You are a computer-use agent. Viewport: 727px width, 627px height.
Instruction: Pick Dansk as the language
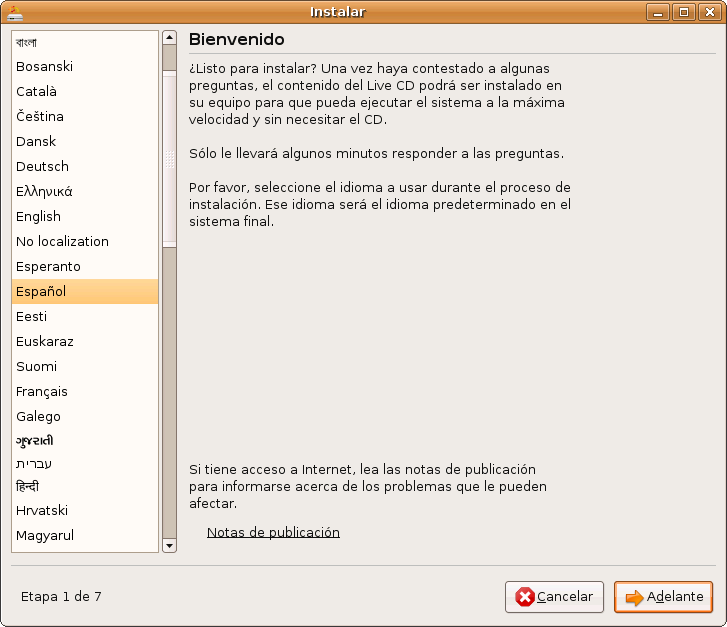85,141
